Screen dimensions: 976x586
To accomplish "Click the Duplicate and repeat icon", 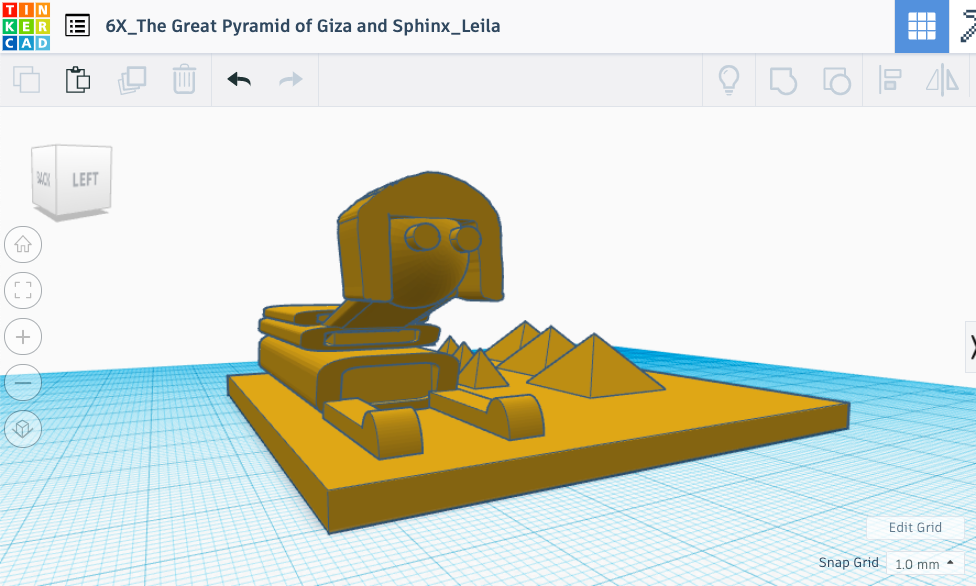I will pyautogui.click(x=131, y=80).
